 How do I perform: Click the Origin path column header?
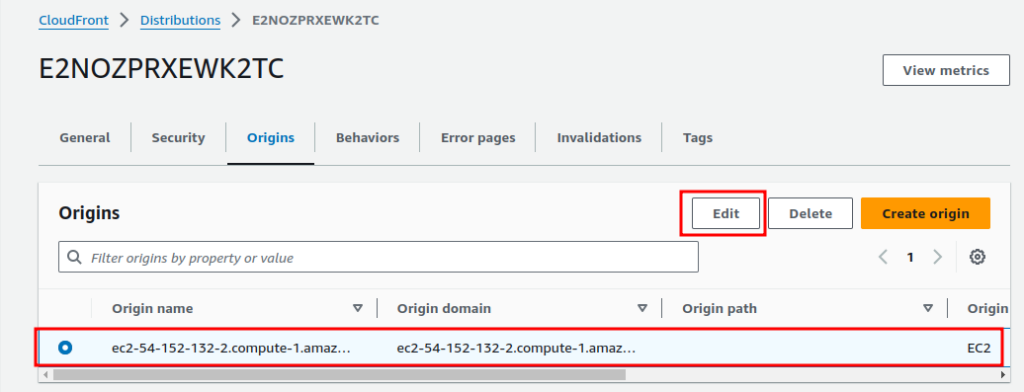[x=719, y=308]
